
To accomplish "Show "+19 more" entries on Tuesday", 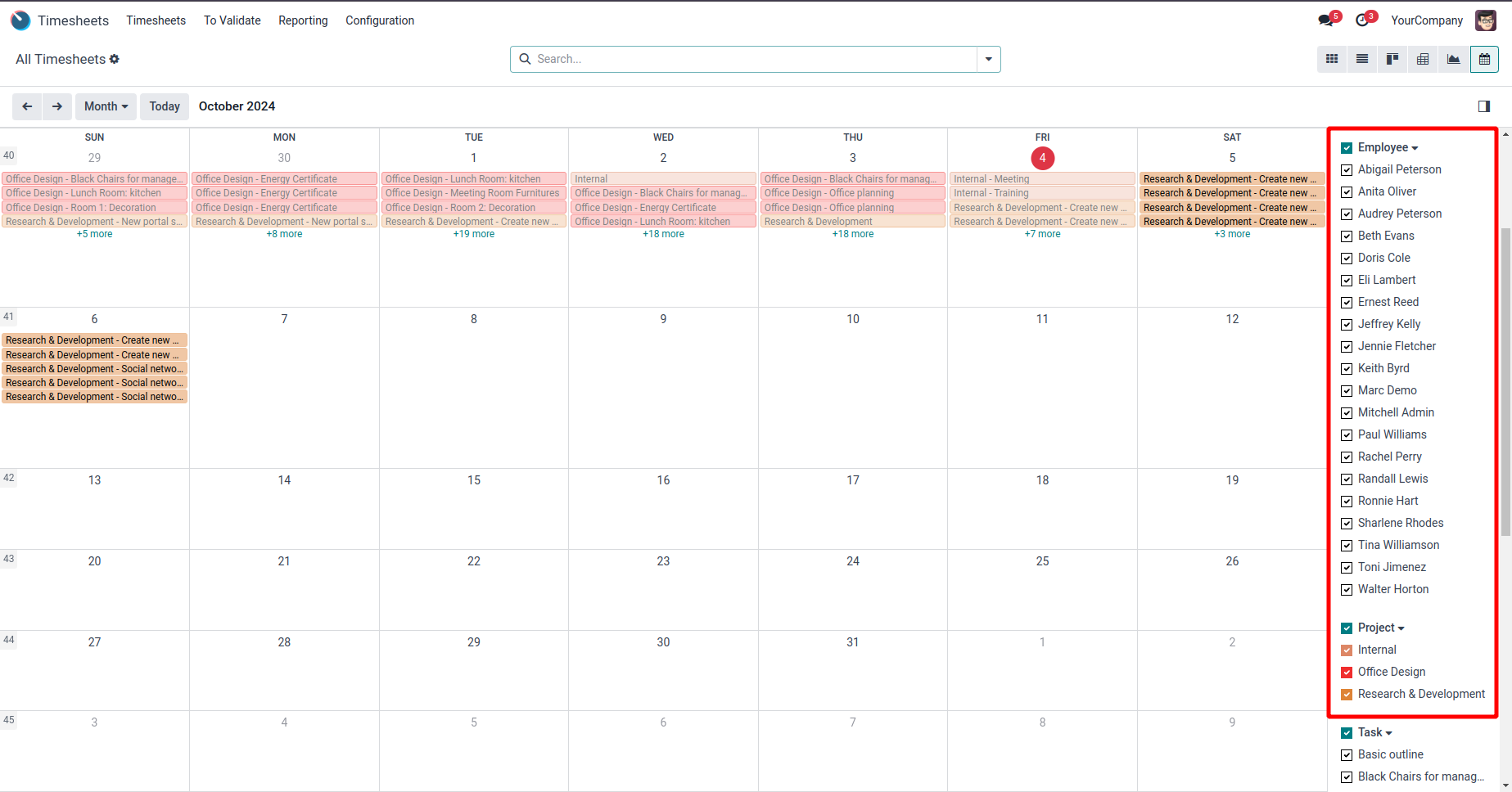I will (x=474, y=234).
